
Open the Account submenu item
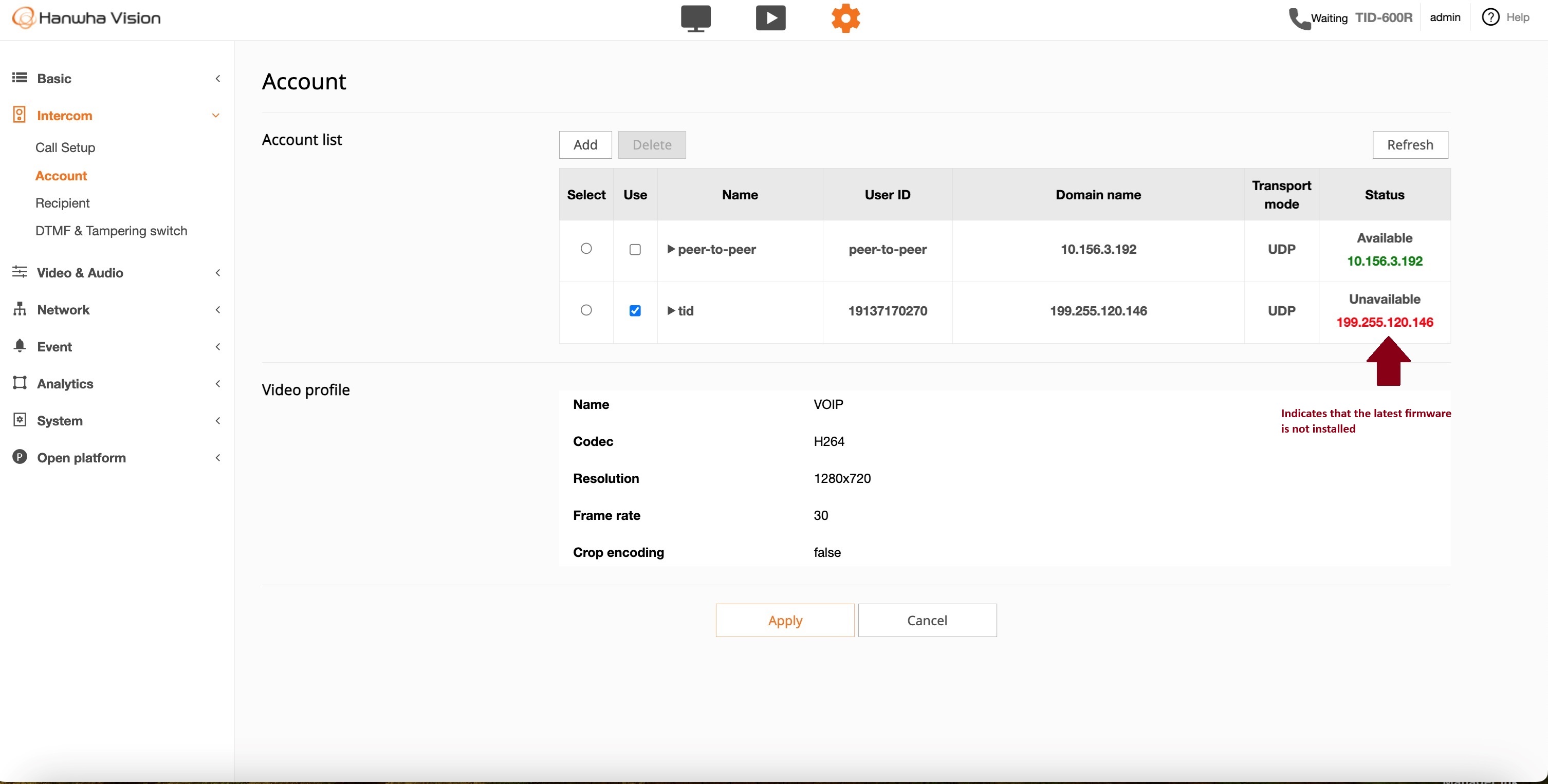[61, 175]
